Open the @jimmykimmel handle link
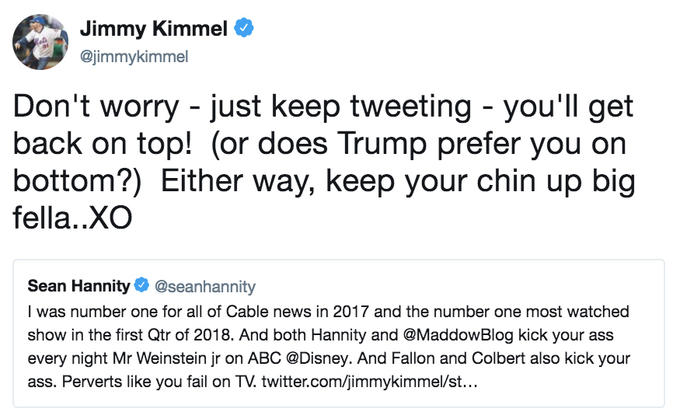680x419 pixels. point(134,57)
